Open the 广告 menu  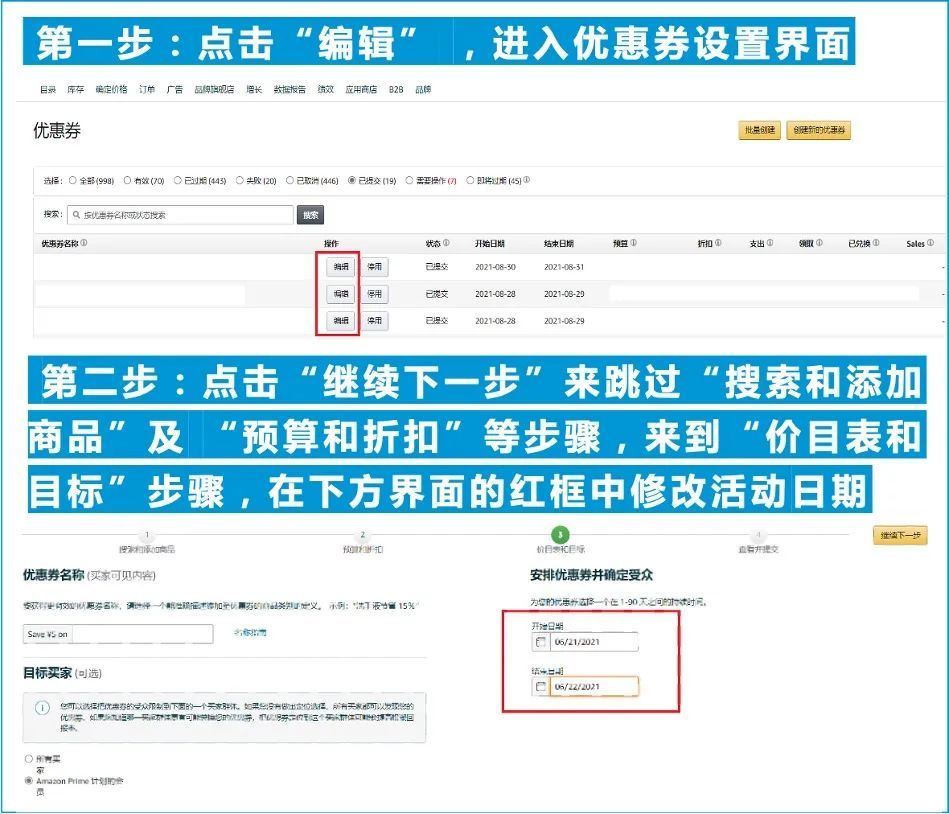(175, 90)
